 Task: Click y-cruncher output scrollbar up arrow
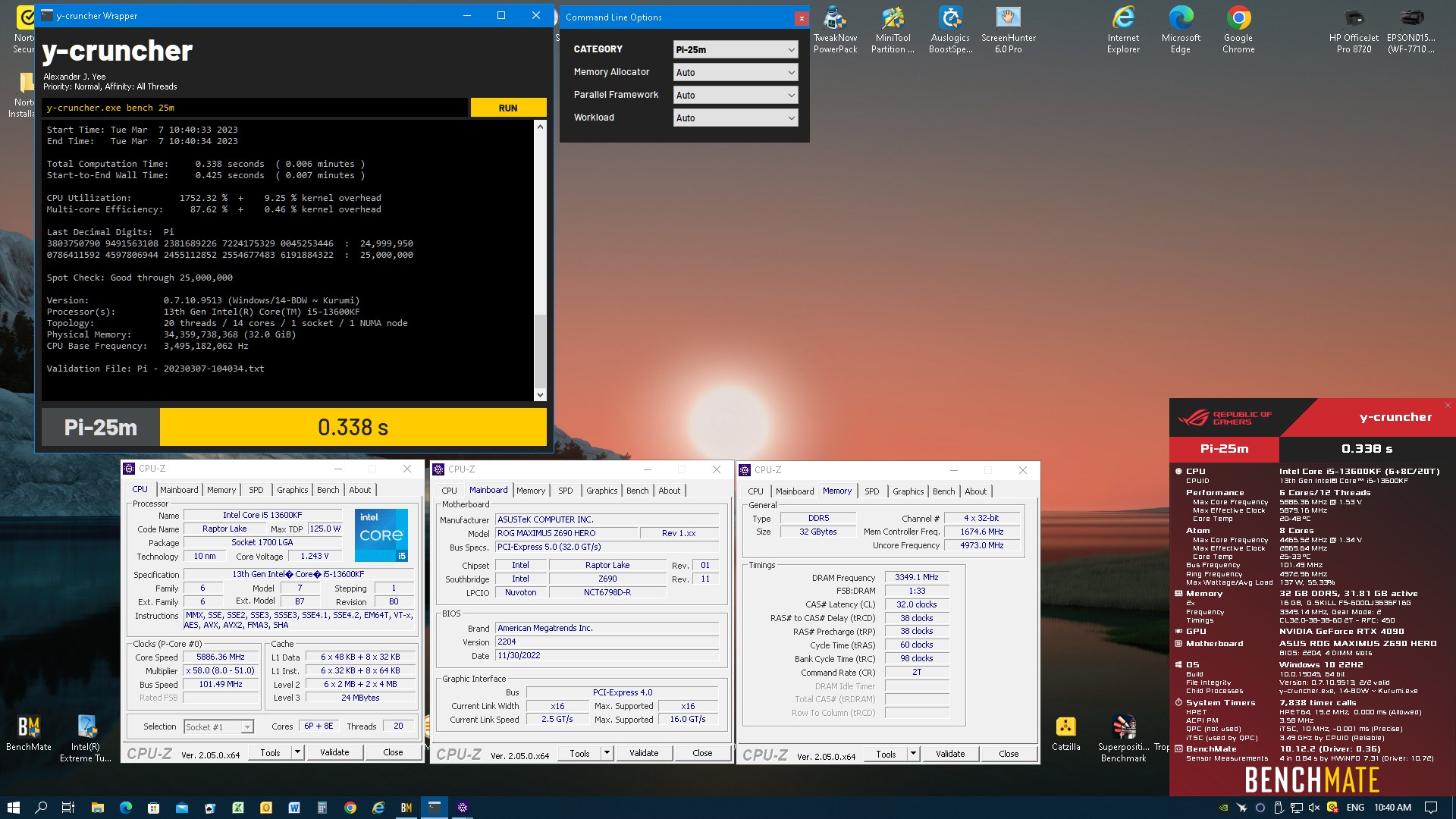(540, 127)
